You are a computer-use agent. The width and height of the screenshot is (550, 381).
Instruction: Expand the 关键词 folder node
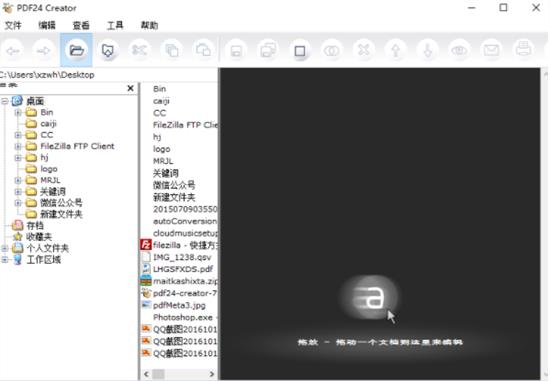click(18, 192)
